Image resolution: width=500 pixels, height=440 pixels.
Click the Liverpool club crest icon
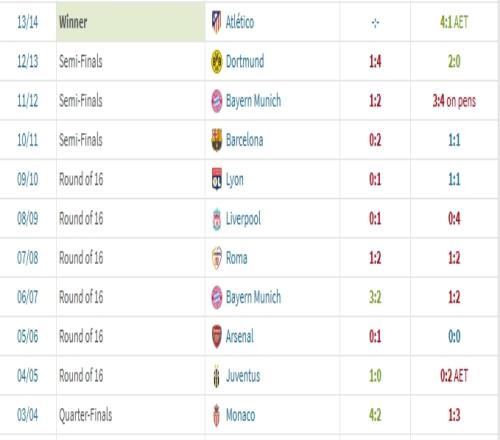point(217,219)
